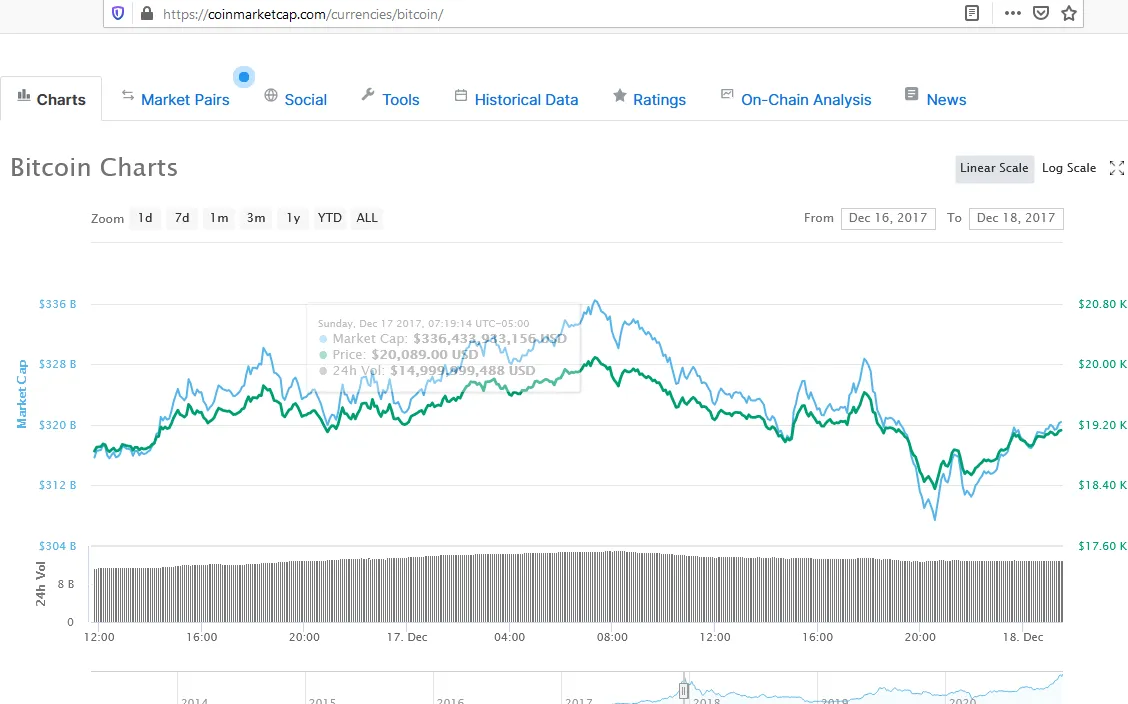This screenshot has height=704, width=1128.
Task: Set zoom range to 1m
Action: point(219,218)
